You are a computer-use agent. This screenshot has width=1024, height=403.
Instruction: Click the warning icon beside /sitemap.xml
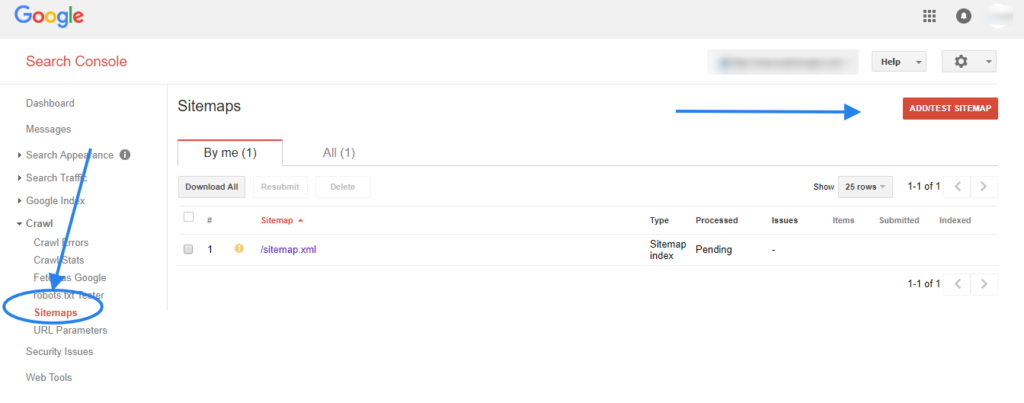239,248
